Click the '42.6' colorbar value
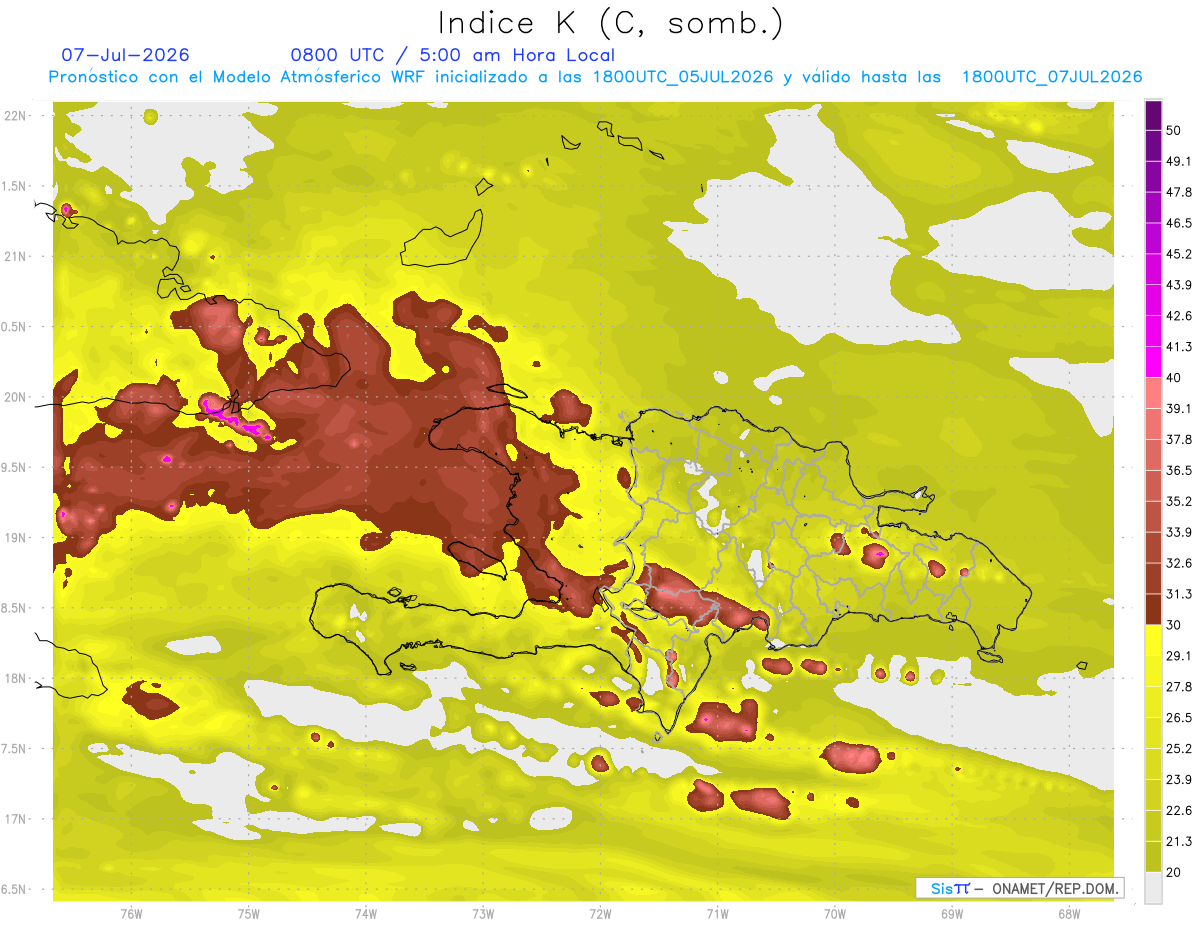This screenshot has height=927, width=1200. pyautogui.click(x=1179, y=316)
